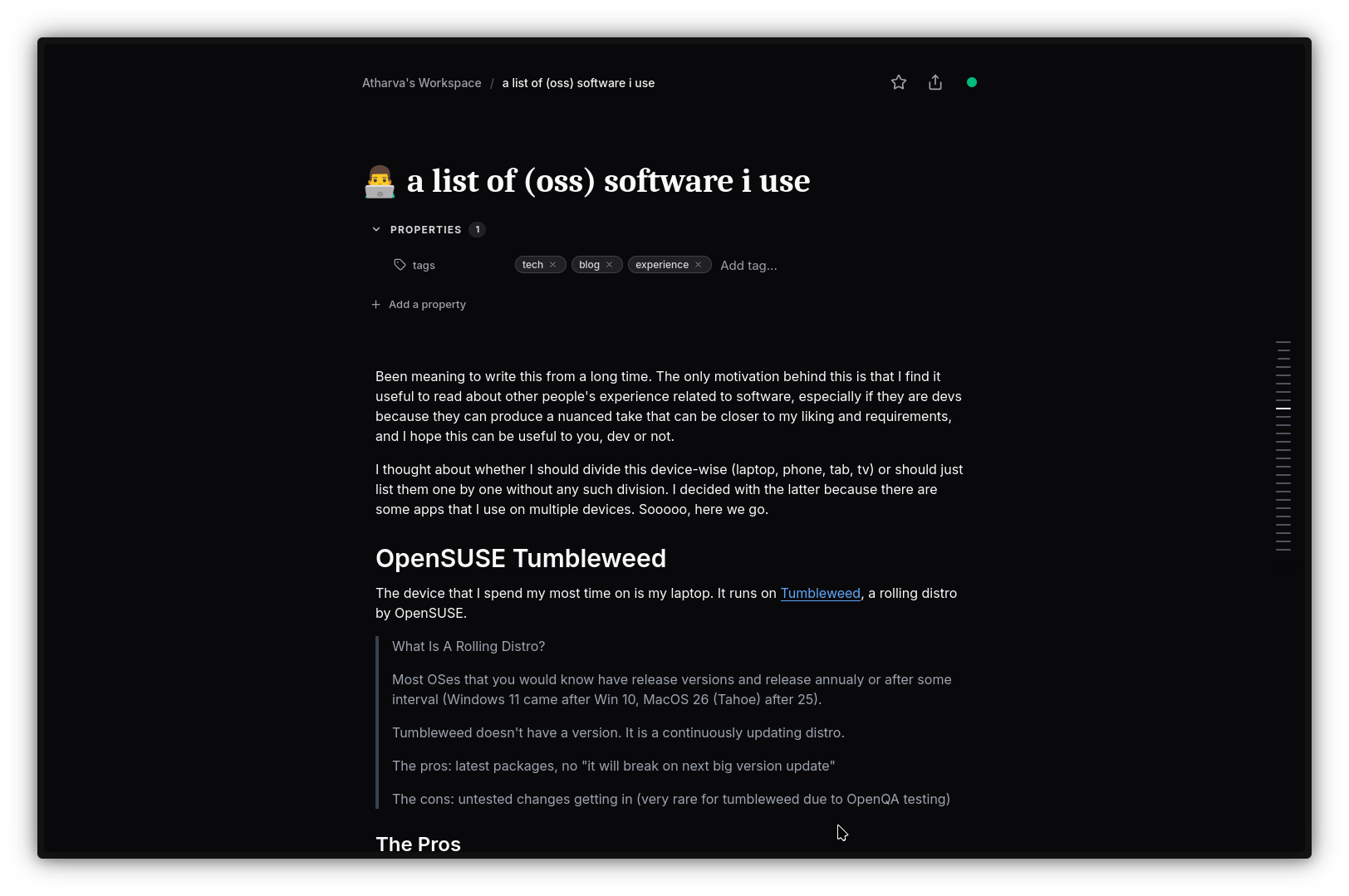This screenshot has height=896, width=1349.
Task: Open the Tumbleweed hyperlink
Action: [820, 593]
